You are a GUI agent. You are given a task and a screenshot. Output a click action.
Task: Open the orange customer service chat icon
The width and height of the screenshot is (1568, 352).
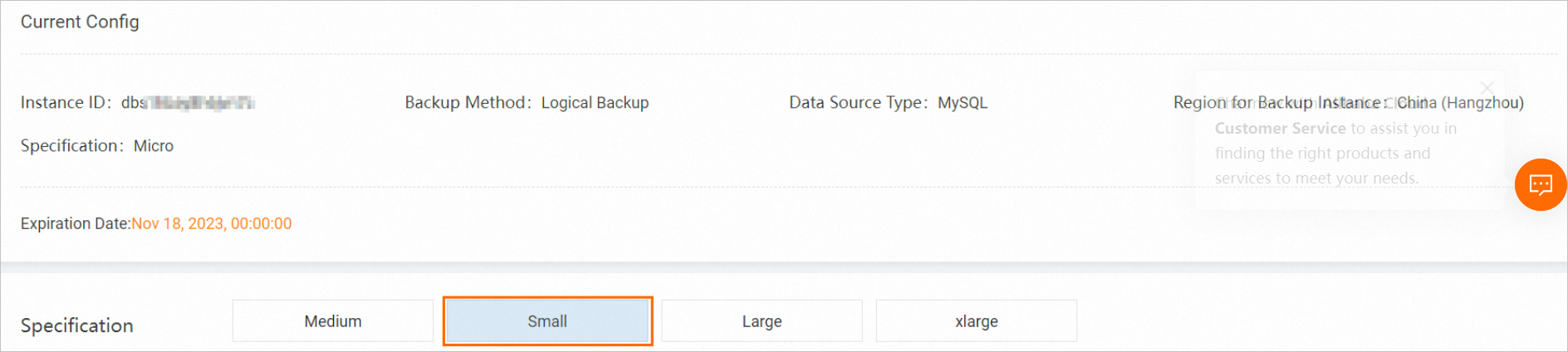[x=1541, y=184]
